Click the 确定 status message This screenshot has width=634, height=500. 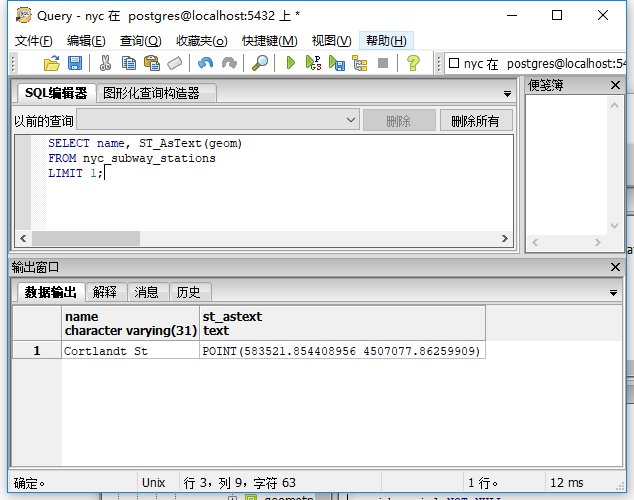29,483
